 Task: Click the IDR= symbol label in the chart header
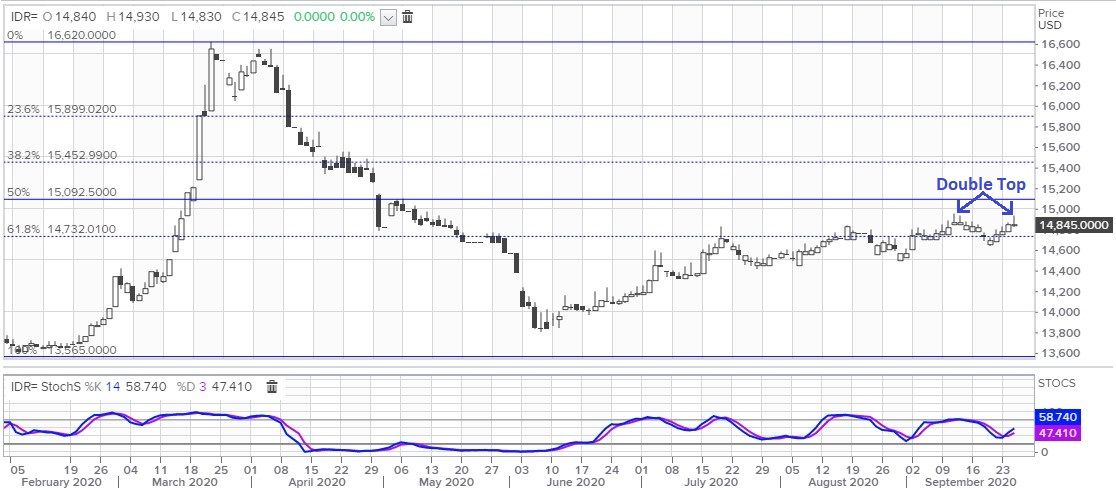(x=25, y=17)
